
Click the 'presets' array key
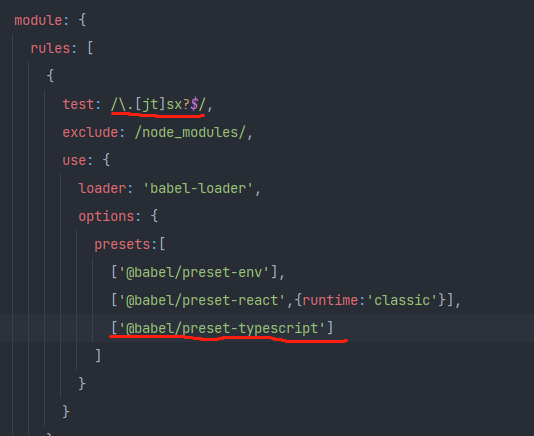(x=122, y=244)
